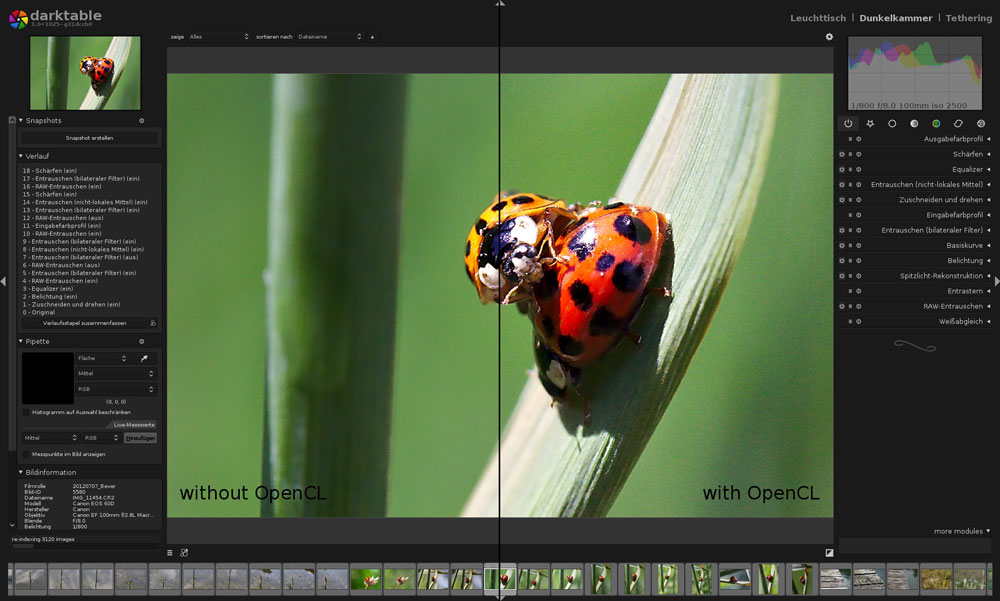Switch to the Leuchttisch view
The height and width of the screenshot is (601, 1000).
tap(817, 18)
